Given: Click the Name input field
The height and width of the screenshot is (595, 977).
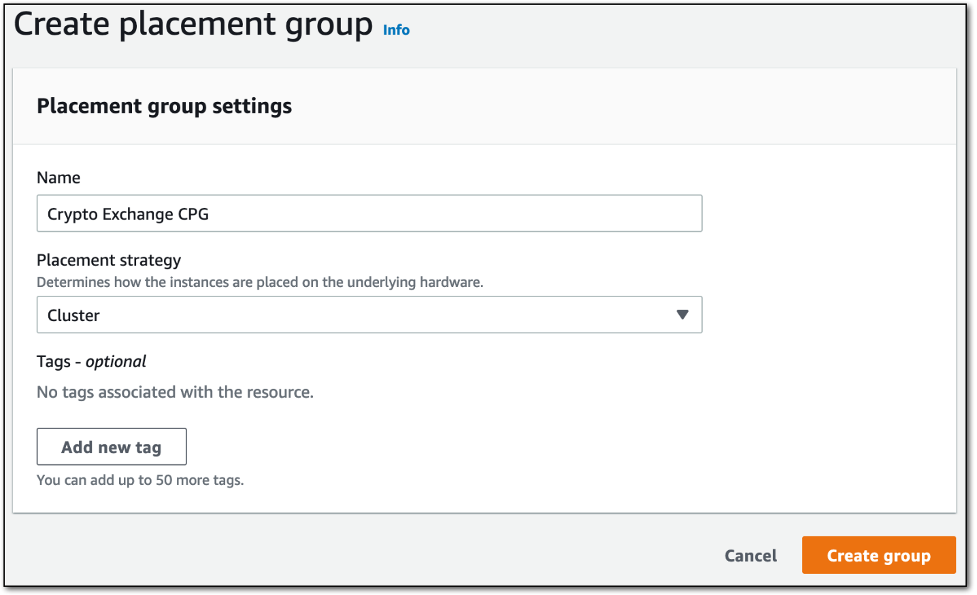Looking at the screenshot, I should (x=370, y=213).
